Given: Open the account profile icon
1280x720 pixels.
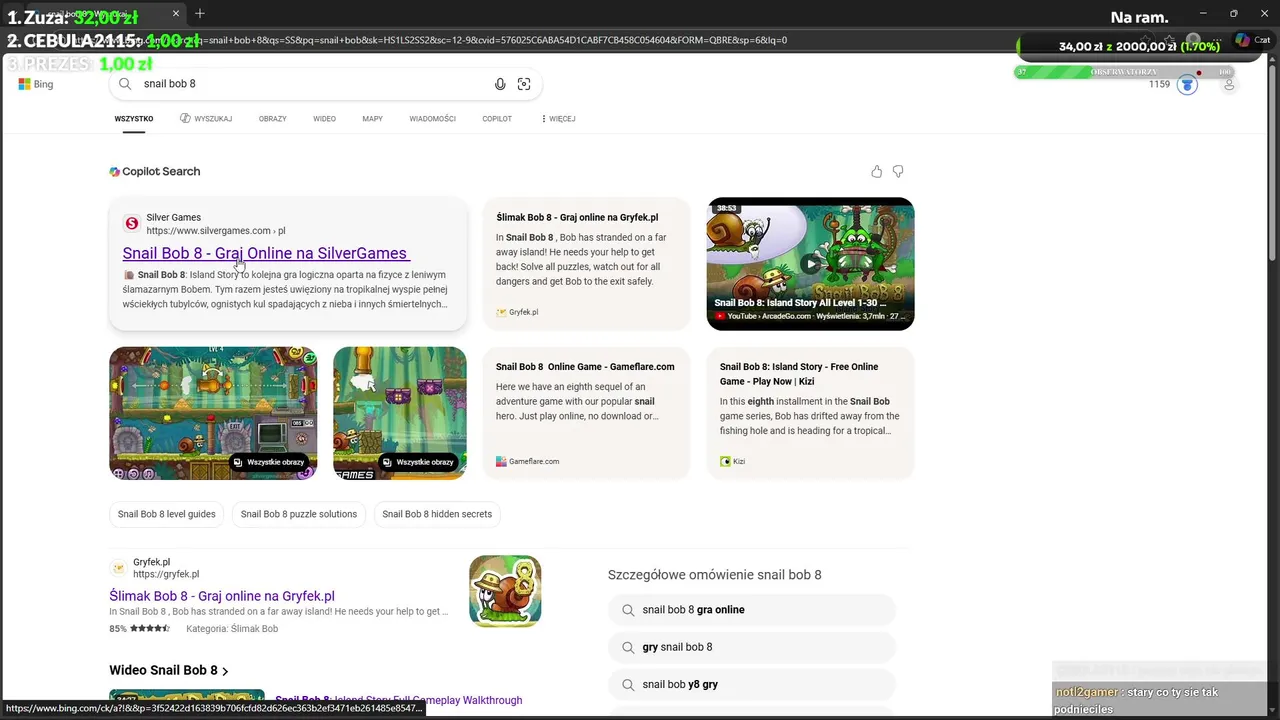Looking at the screenshot, I should 1229,85.
